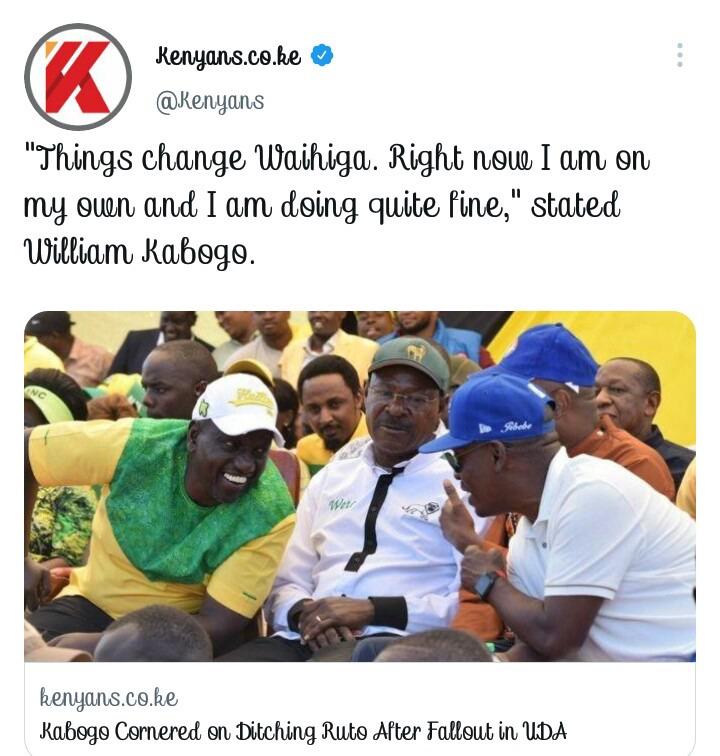Click the green cap with lion emblem
The height and width of the screenshot is (756, 720).
coord(409,361)
